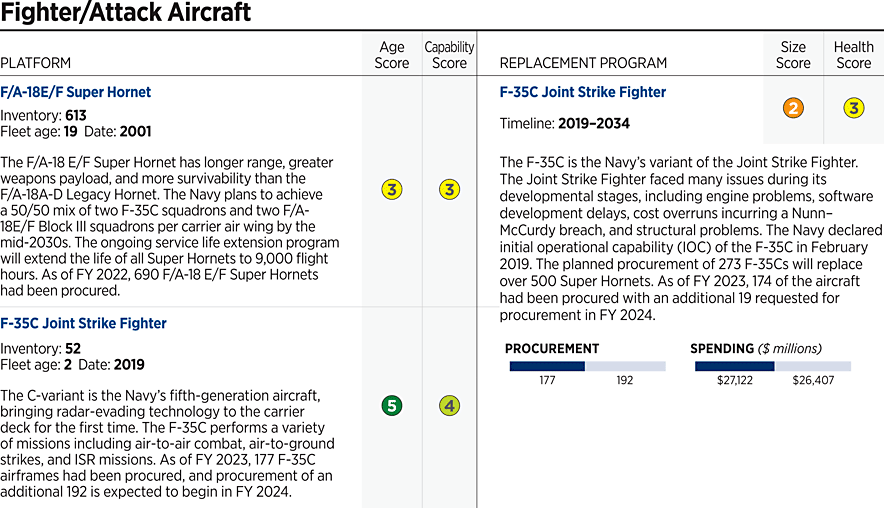Select the Health Score column header
Image resolution: width=884 pixels, height=508 pixels.
tap(853, 55)
